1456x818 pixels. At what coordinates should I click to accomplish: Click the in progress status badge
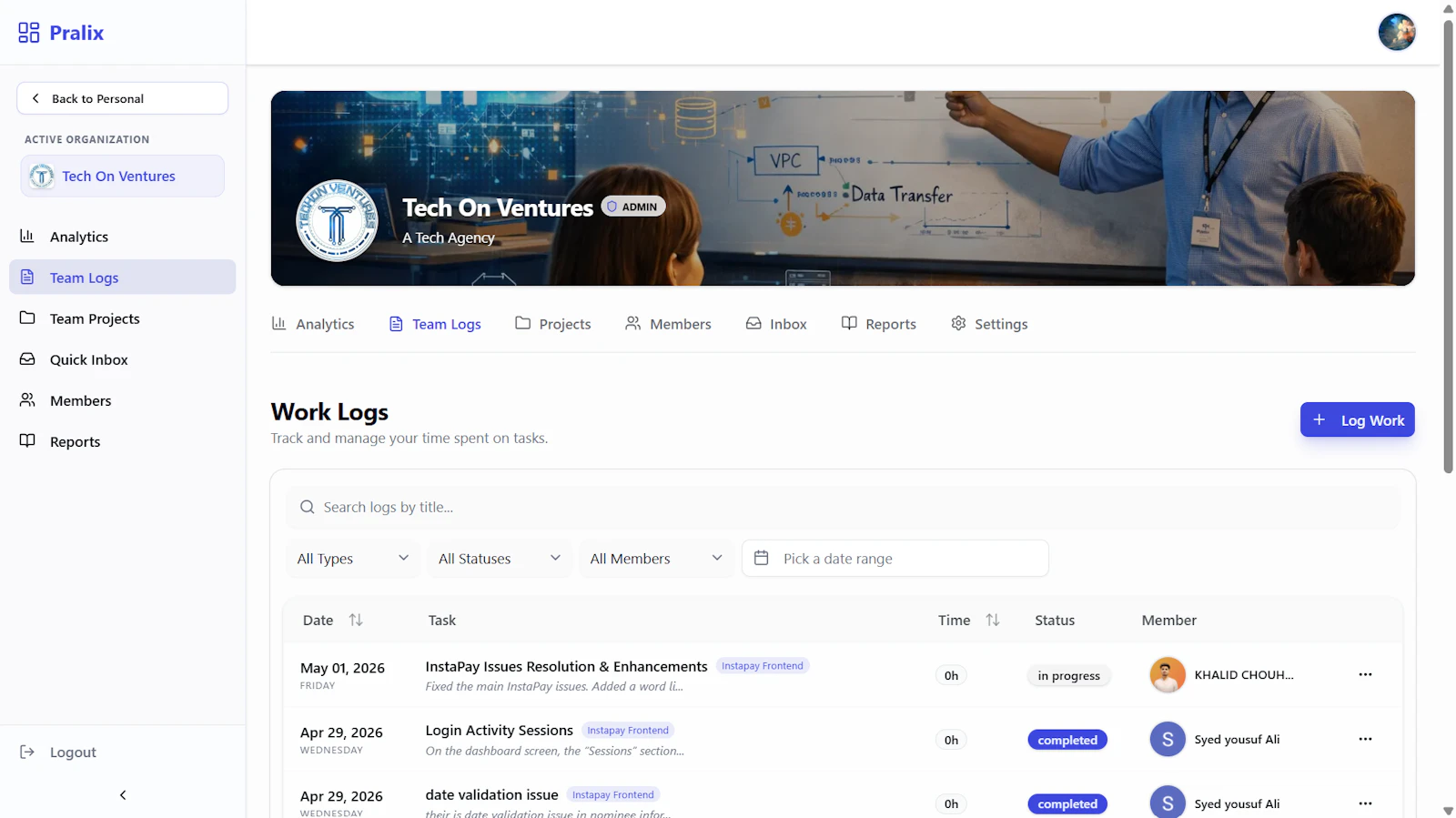(x=1068, y=675)
